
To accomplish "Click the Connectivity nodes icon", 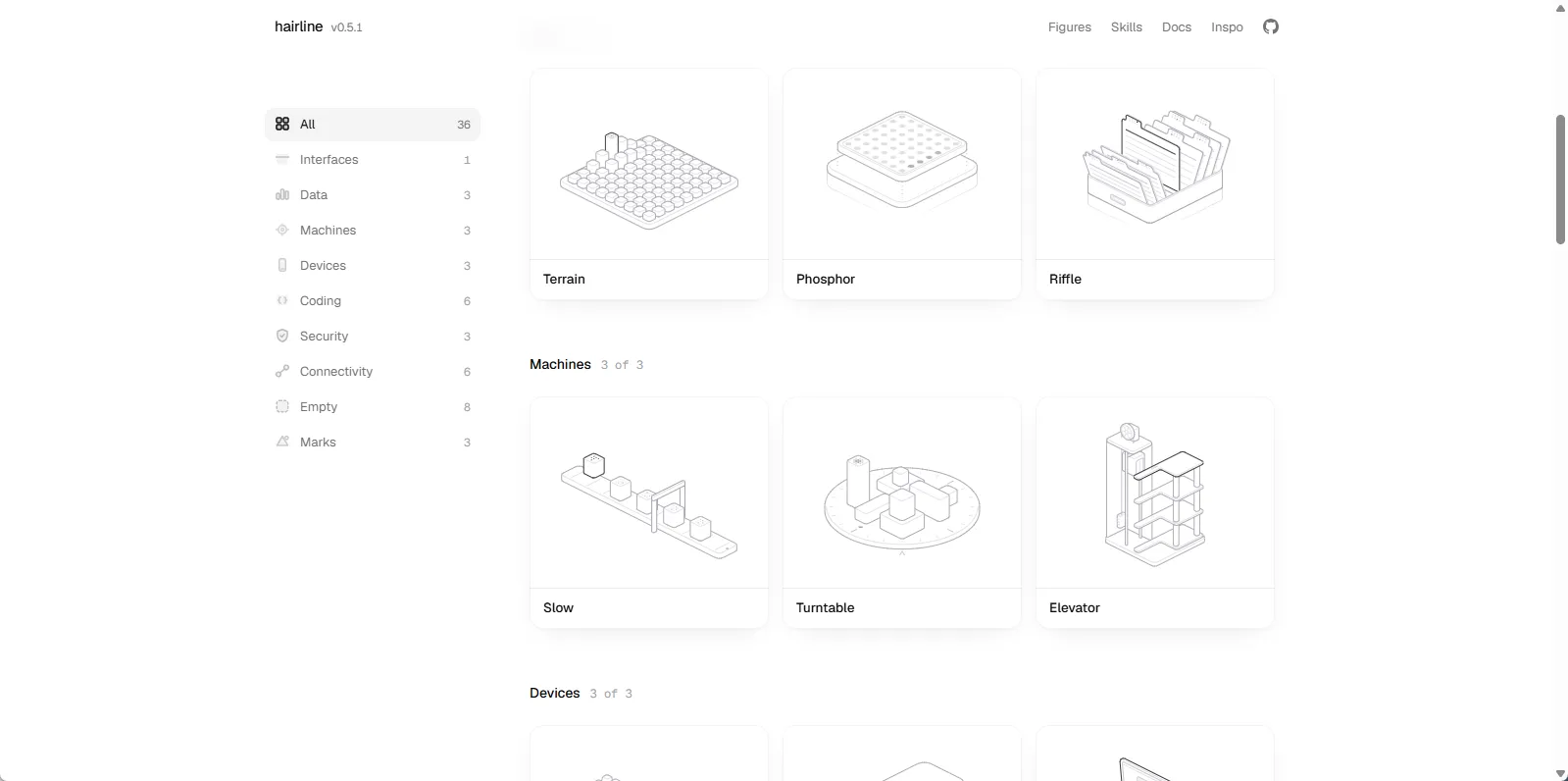I will 282,371.
